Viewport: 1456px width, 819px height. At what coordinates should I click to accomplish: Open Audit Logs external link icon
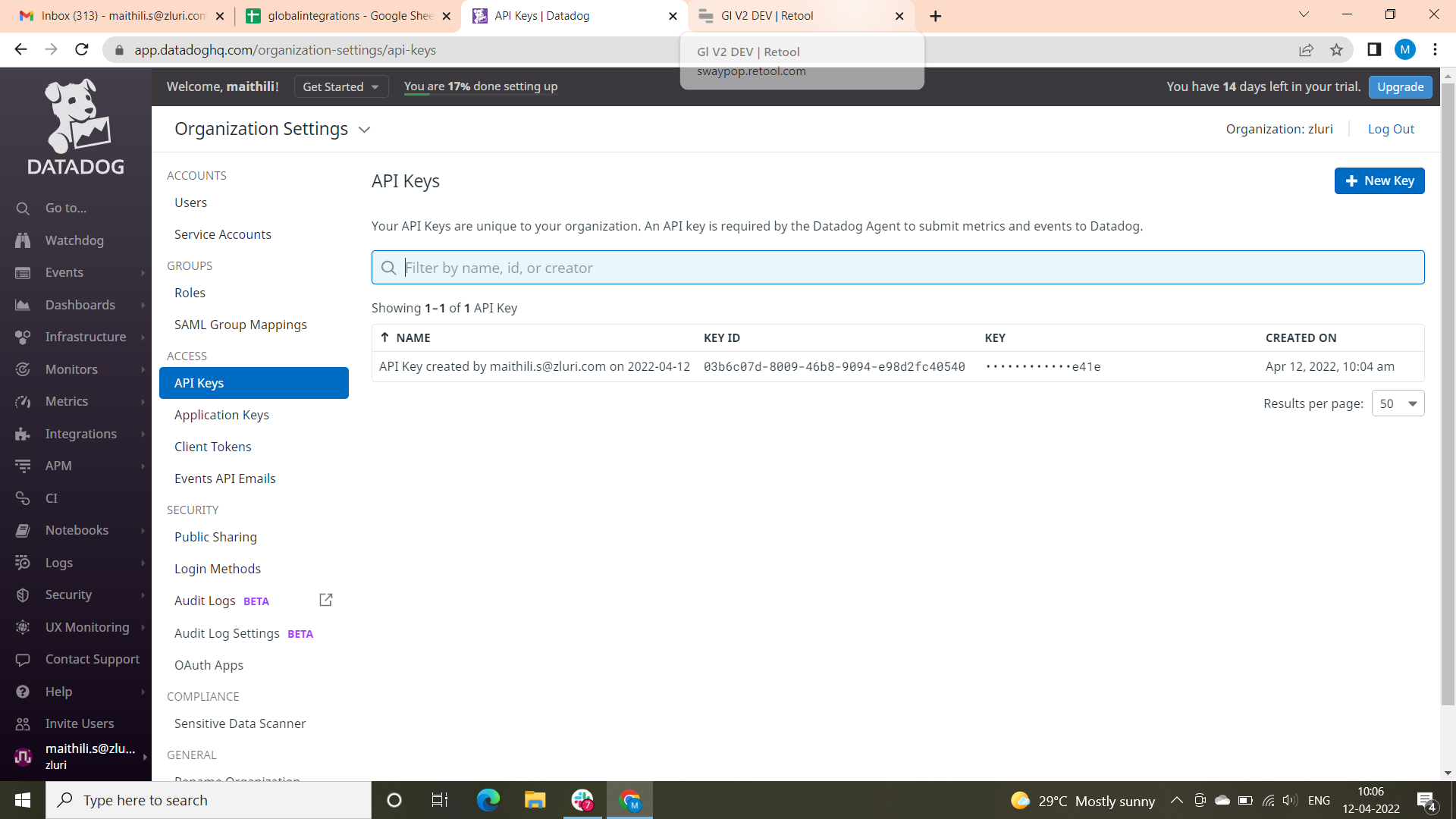pos(326,600)
